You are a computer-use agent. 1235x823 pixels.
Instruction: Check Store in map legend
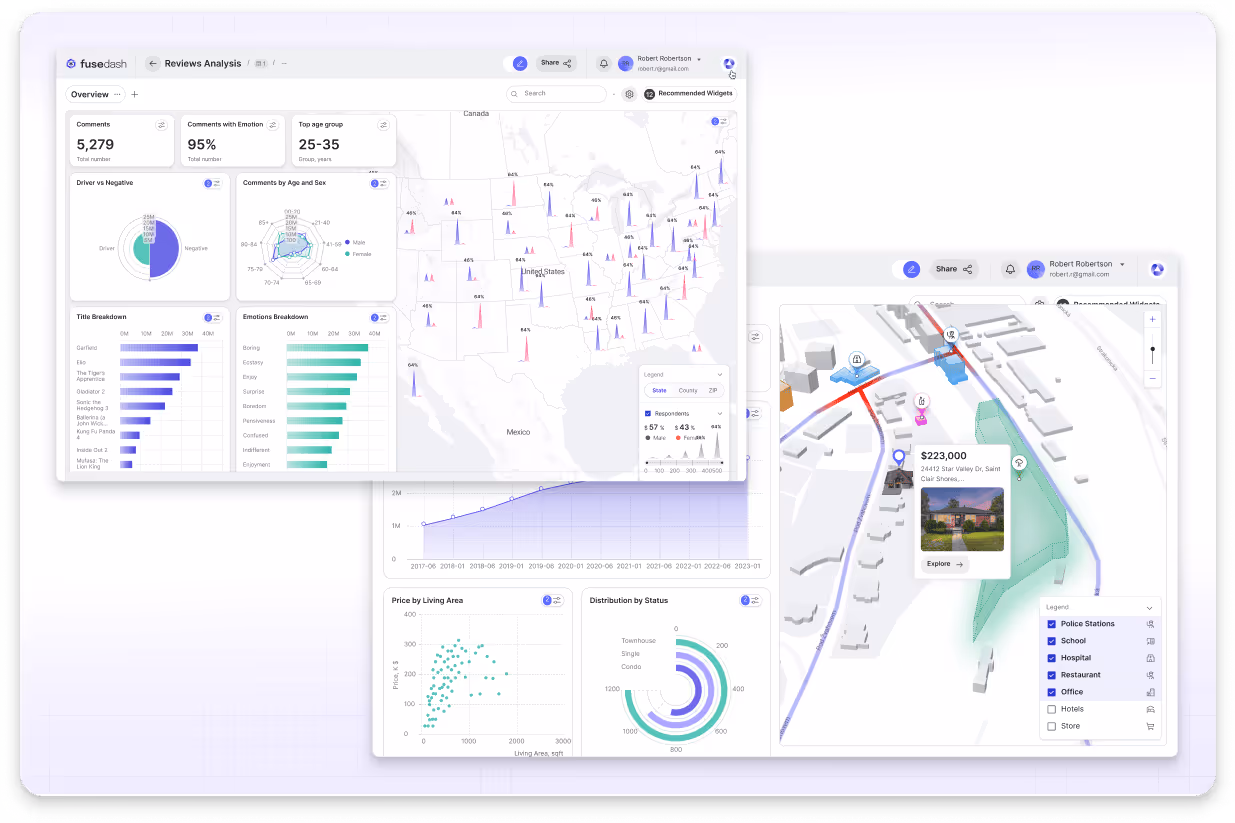[x=1052, y=726]
